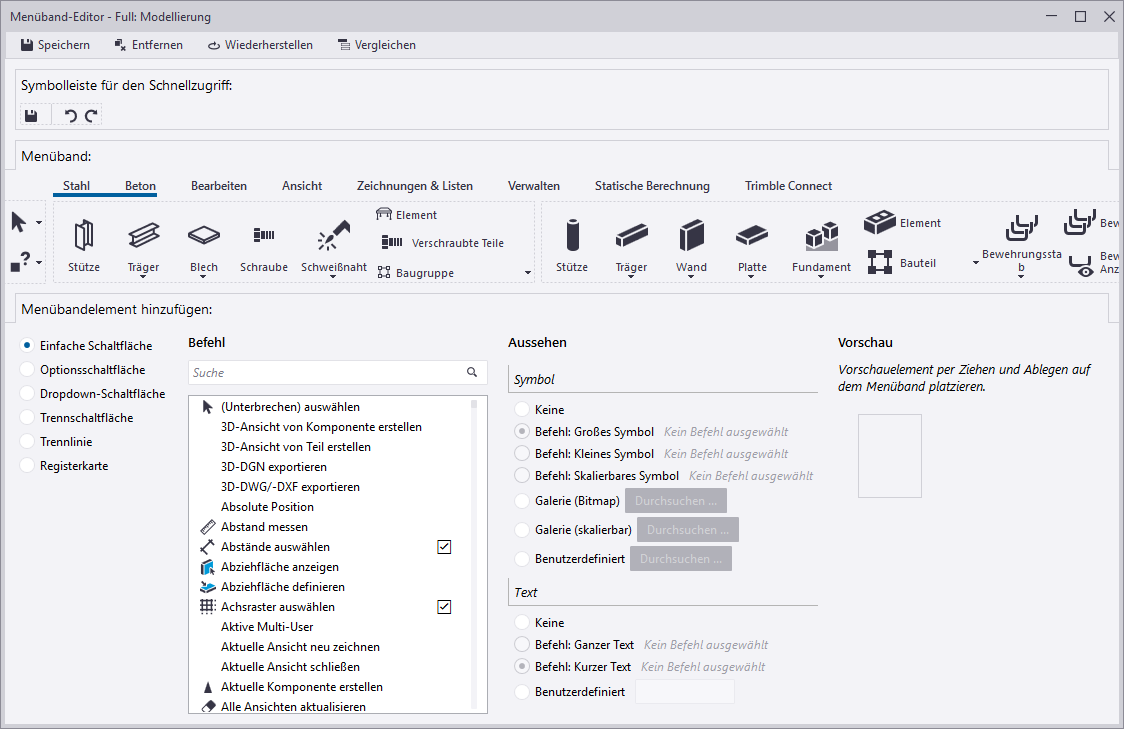Select the Fundament foundation icon
The width and height of the screenshot is (1124, 729).
pyautogui.click(x=821, y=237)
